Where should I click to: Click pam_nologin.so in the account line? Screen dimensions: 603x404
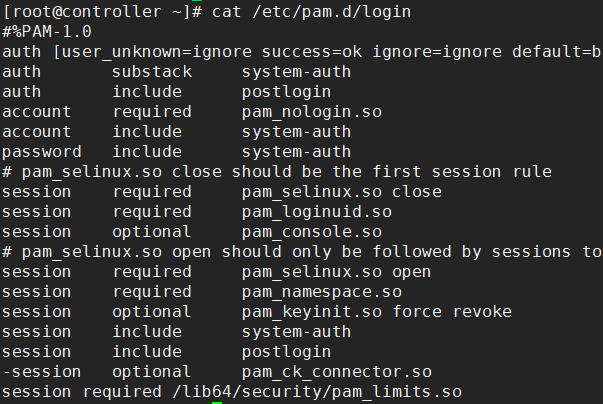(x=311, y=112)
